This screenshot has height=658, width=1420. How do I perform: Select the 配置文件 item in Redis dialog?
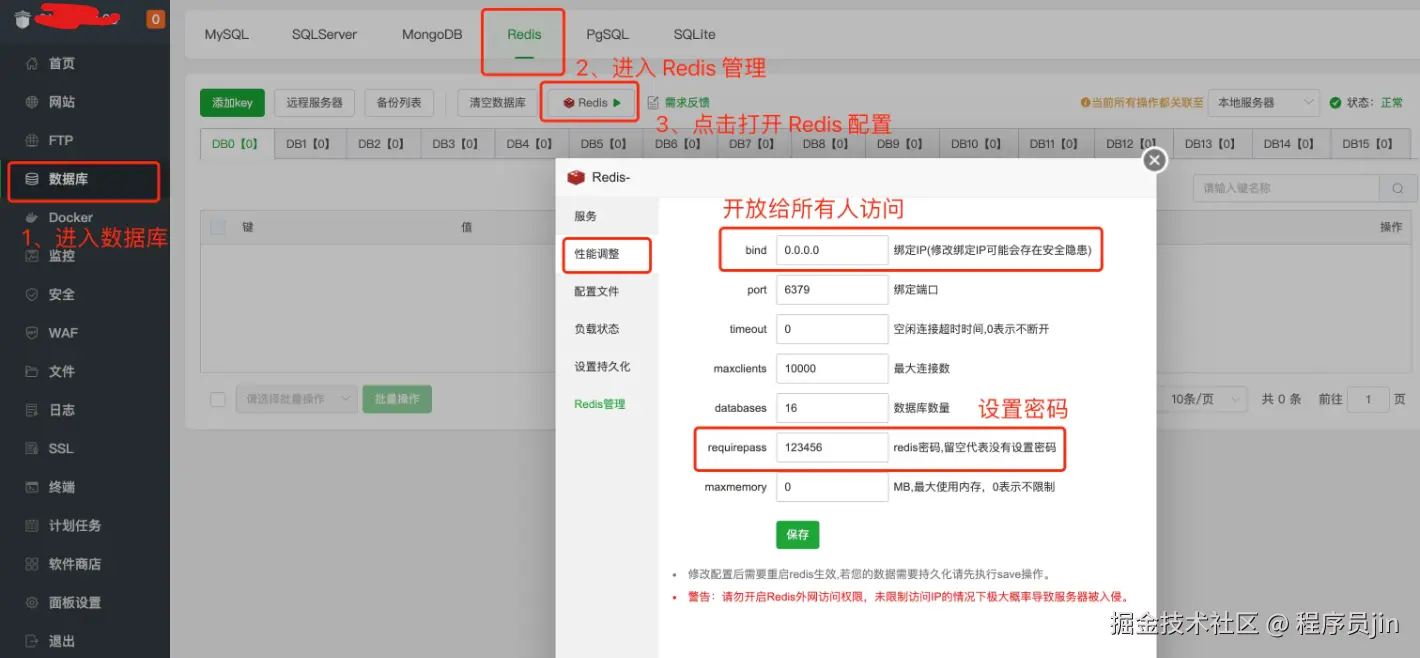(596, 291)
